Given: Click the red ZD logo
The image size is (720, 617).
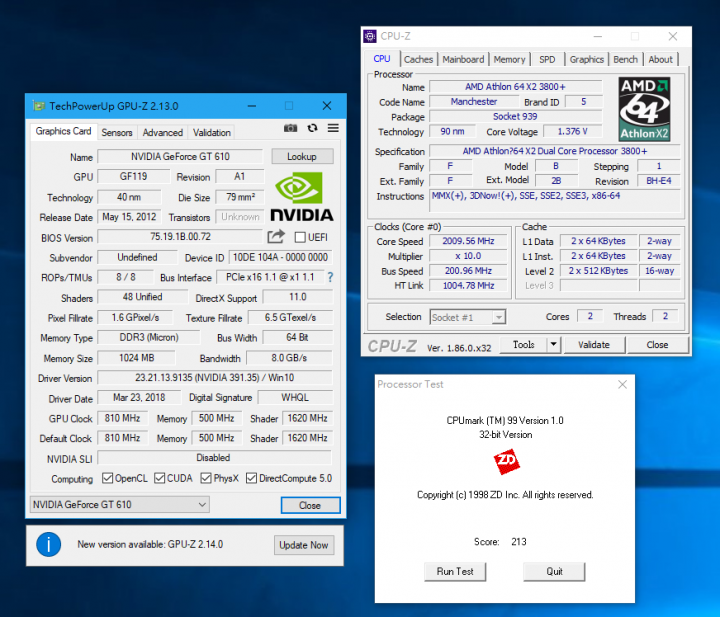Looking at the screenshot, I should [506, 461].
